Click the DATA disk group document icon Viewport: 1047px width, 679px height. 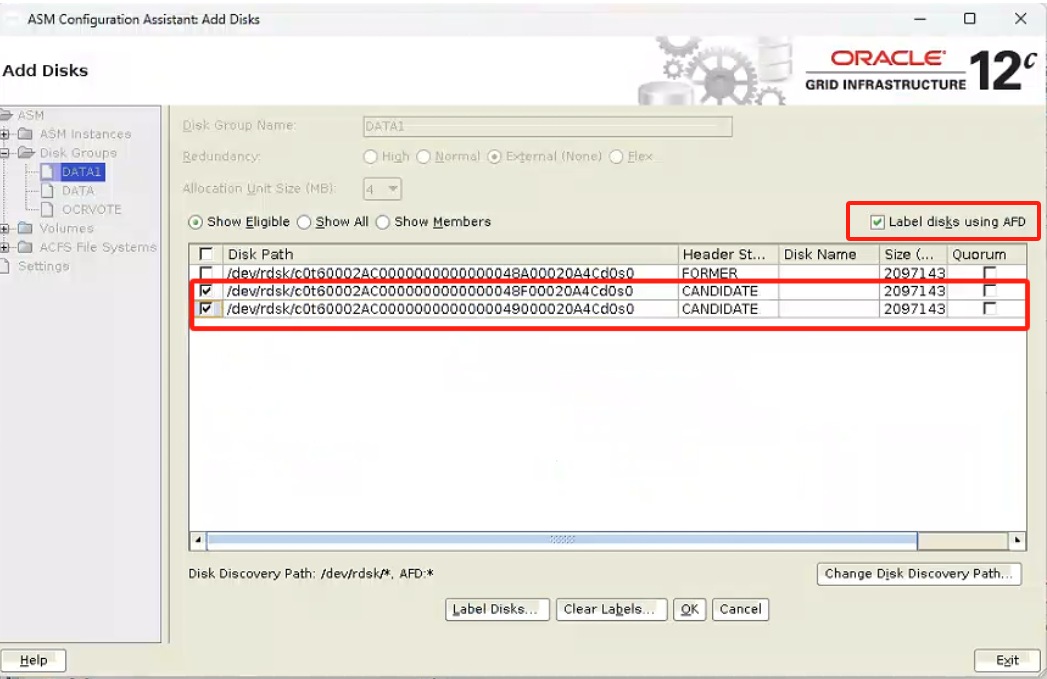pos(47,190)
